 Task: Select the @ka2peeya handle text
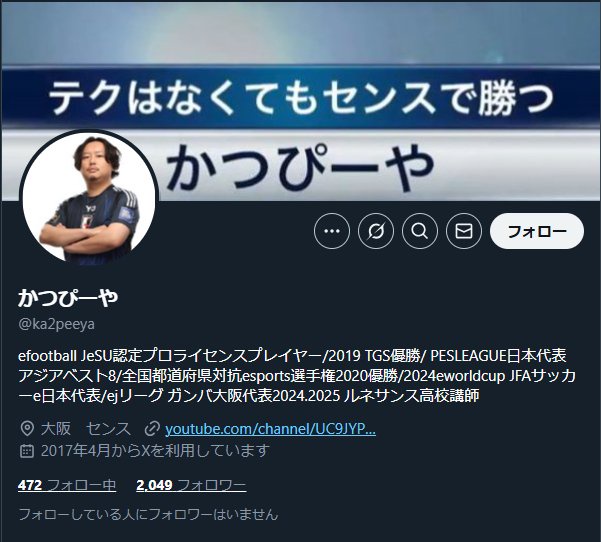click(x=56, y=324)
